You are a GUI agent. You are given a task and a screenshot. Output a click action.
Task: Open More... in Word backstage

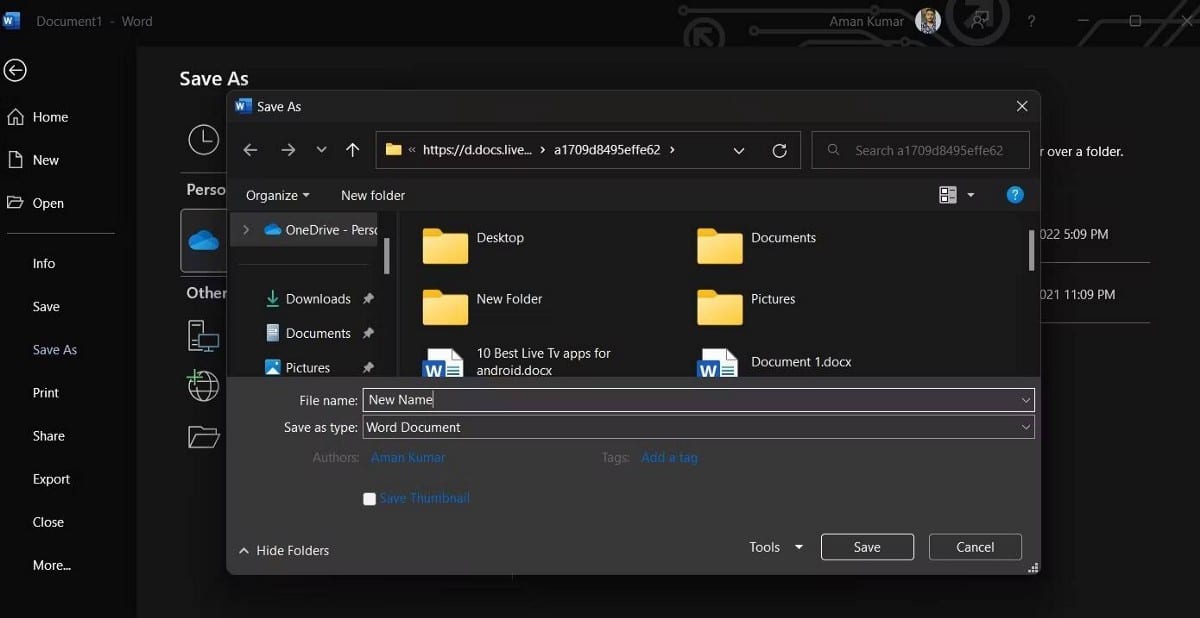click(52, 565)
